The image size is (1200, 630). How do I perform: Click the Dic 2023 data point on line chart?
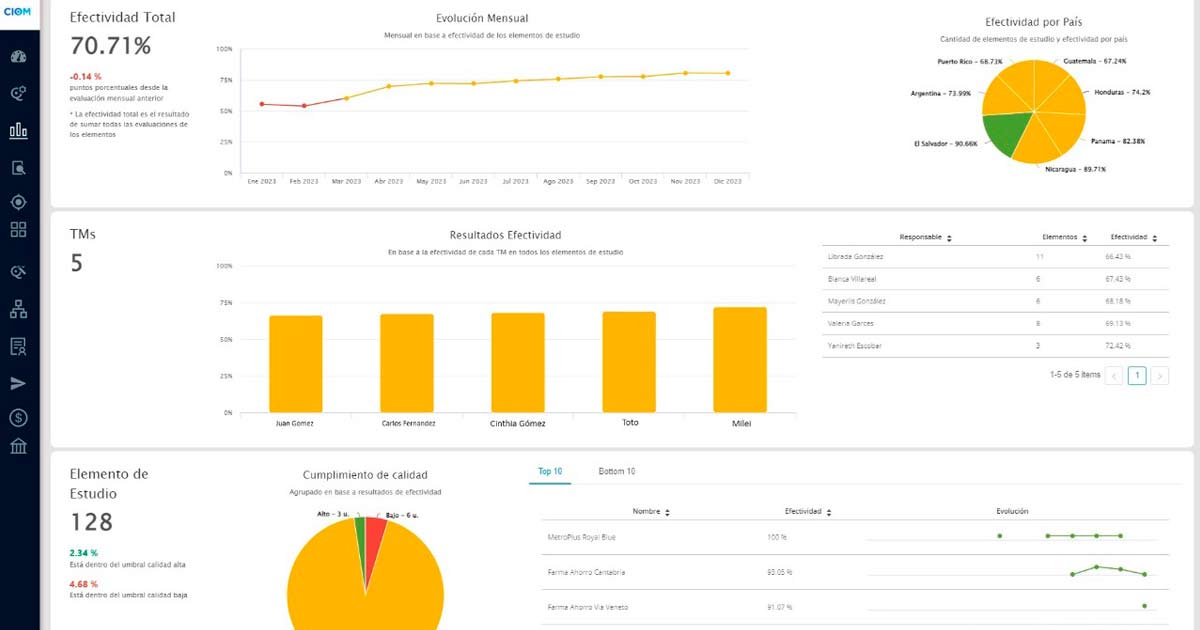[728, 73]
